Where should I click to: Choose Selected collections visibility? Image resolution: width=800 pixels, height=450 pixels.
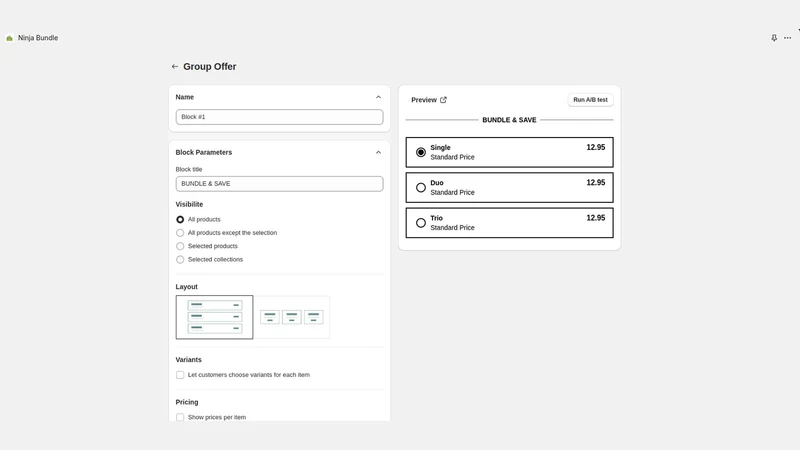tap(180, 259)
